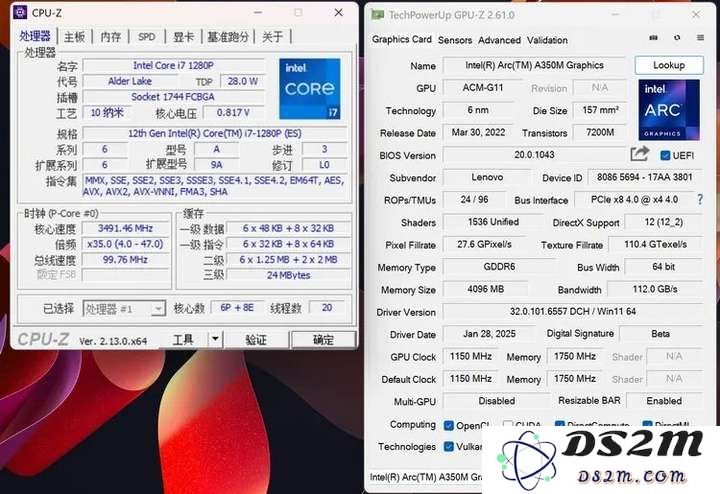Switch to the Sensors tab
The height and width of the screenshot is (494, 720).
[455, 40]
